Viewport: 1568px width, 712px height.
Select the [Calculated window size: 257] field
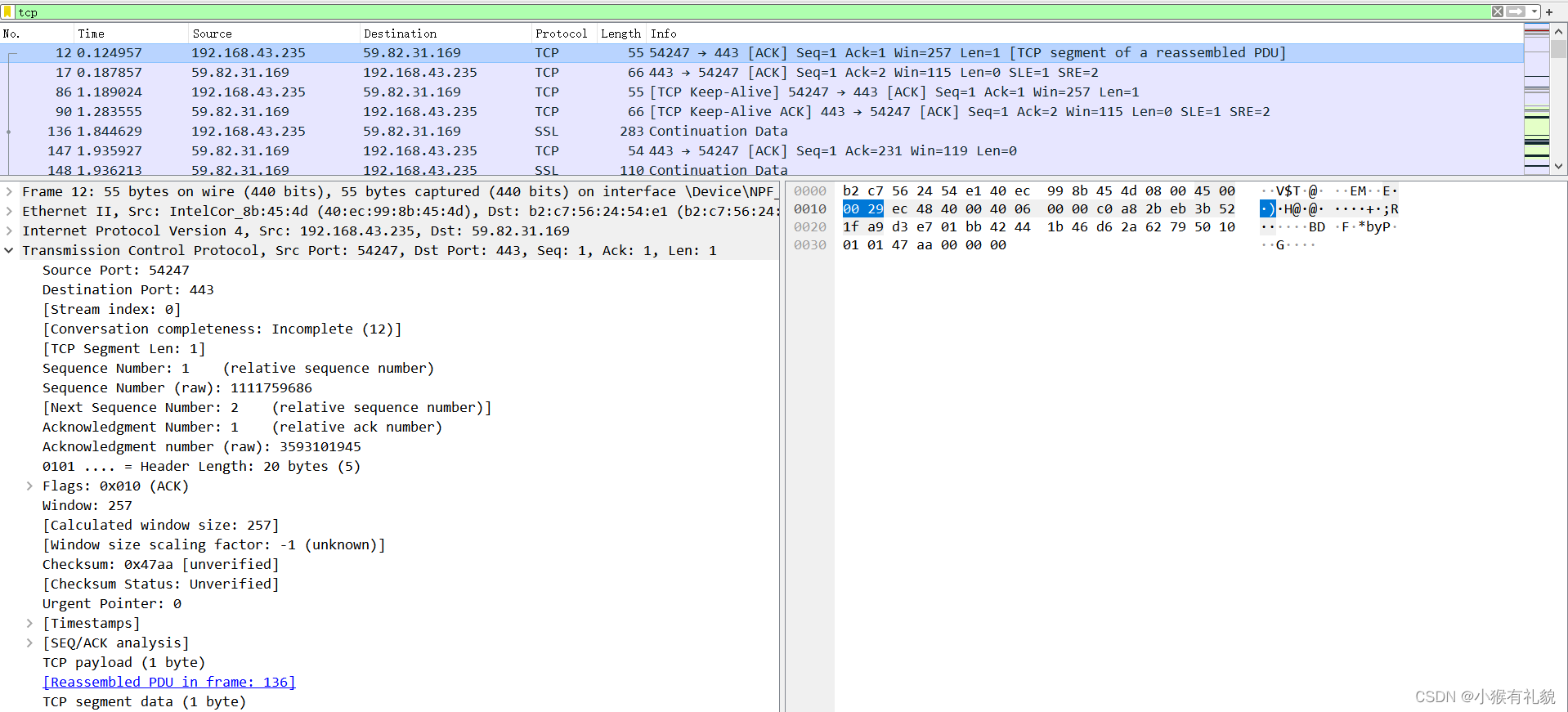161,525
